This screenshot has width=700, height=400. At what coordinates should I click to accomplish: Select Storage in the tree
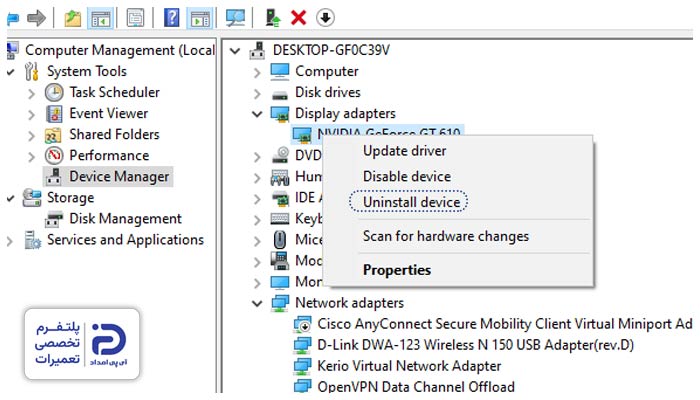pyautogui.click(x=71, y=198)
